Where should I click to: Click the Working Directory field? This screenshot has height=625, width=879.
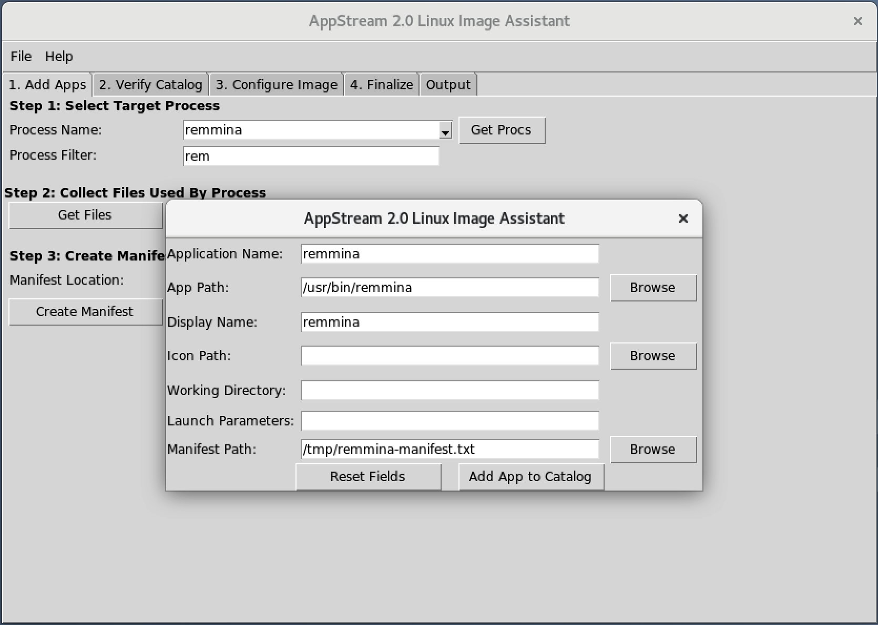click(x=448, y=390)
